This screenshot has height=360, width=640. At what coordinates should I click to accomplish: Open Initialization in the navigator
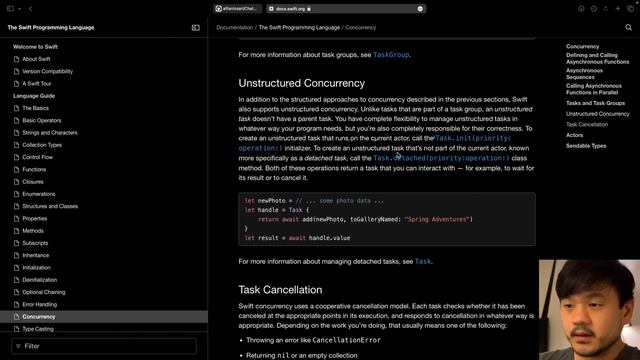point(37,268)
